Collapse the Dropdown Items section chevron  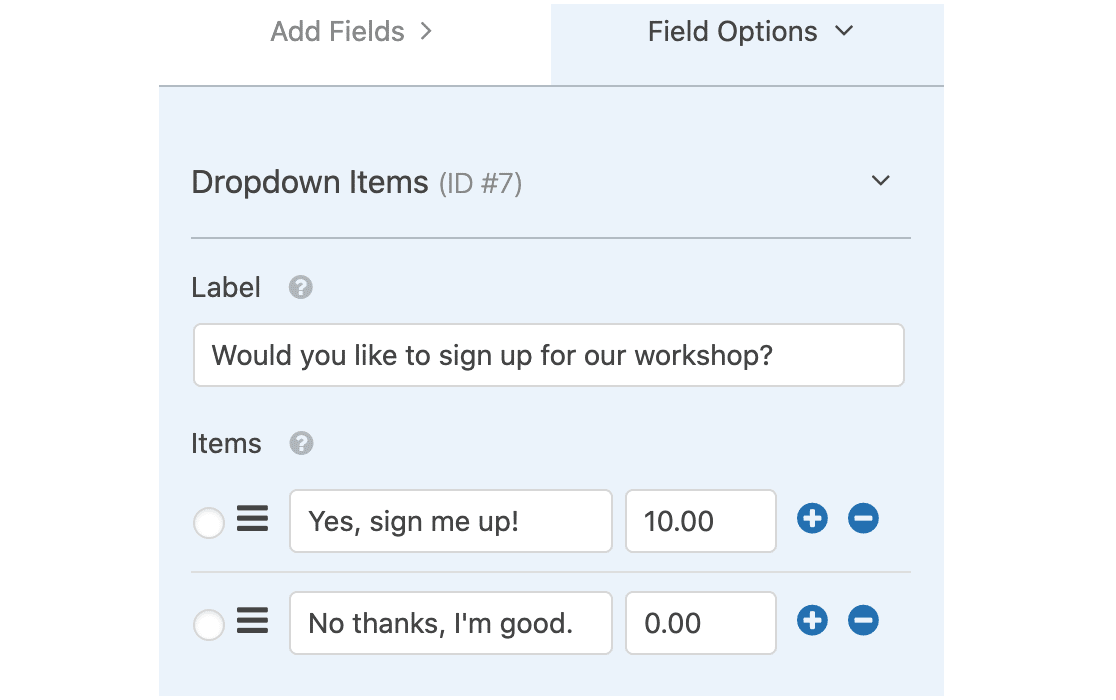tap(880, 181)
